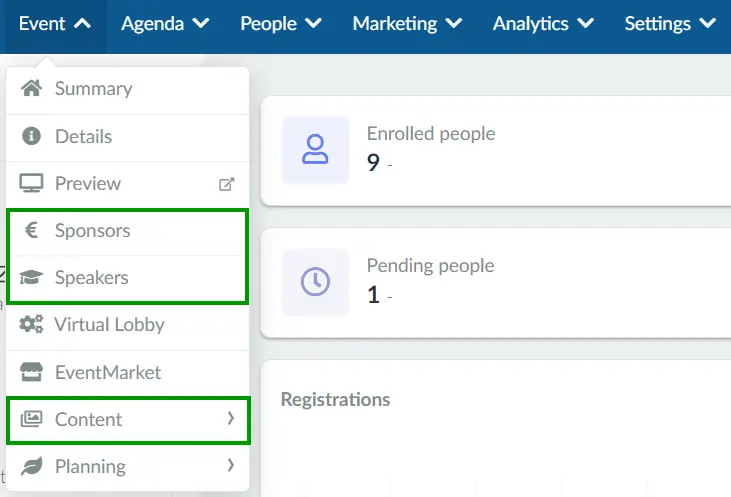This screenshot has width=731, height=497.
Task: Click the euro icon beside Sponsors
Action: tap(31, 230)
